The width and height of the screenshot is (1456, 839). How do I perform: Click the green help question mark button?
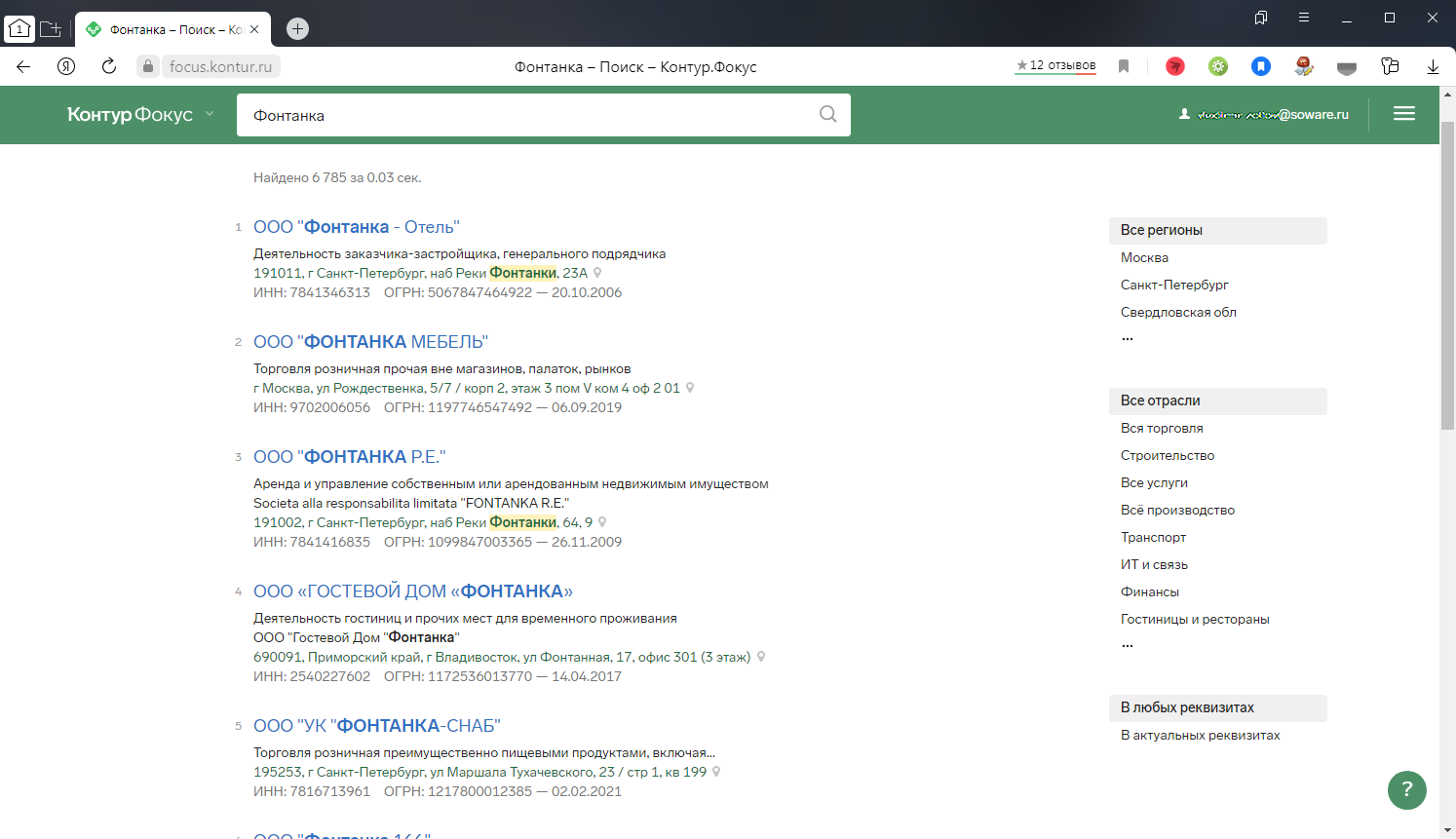(1407, 790)
